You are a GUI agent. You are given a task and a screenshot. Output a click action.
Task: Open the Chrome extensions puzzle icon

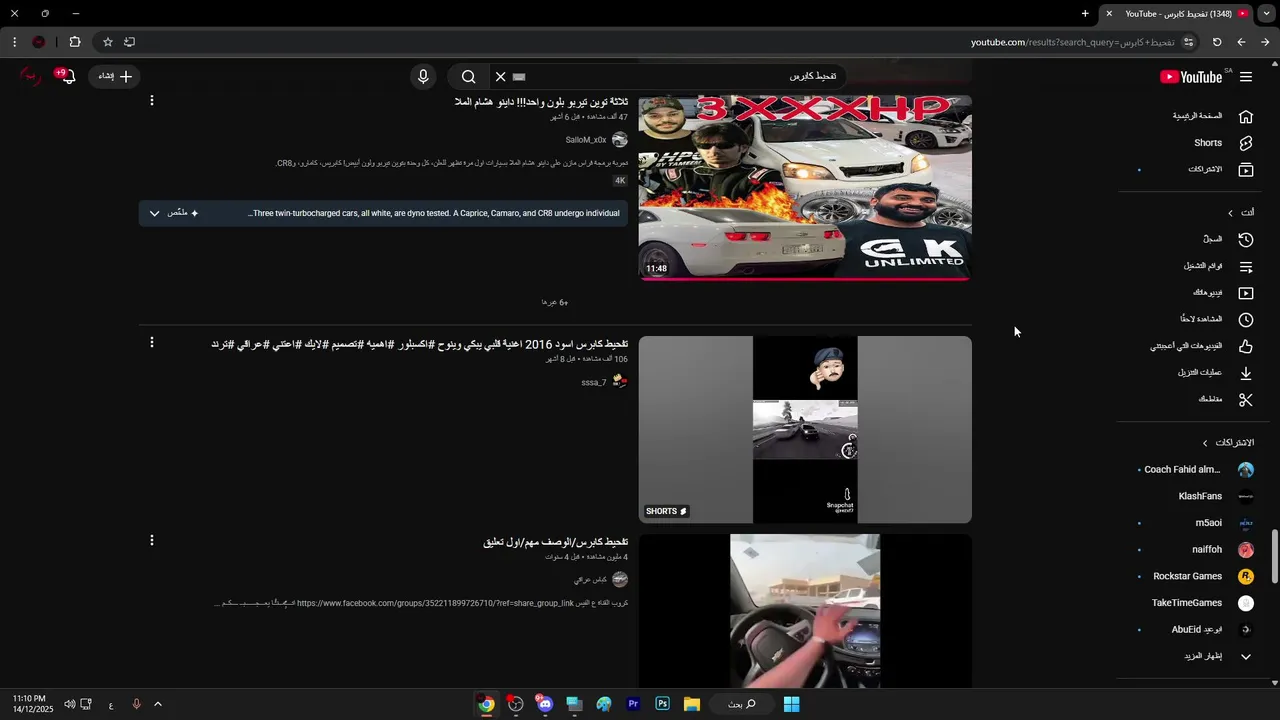coord(75,42)
